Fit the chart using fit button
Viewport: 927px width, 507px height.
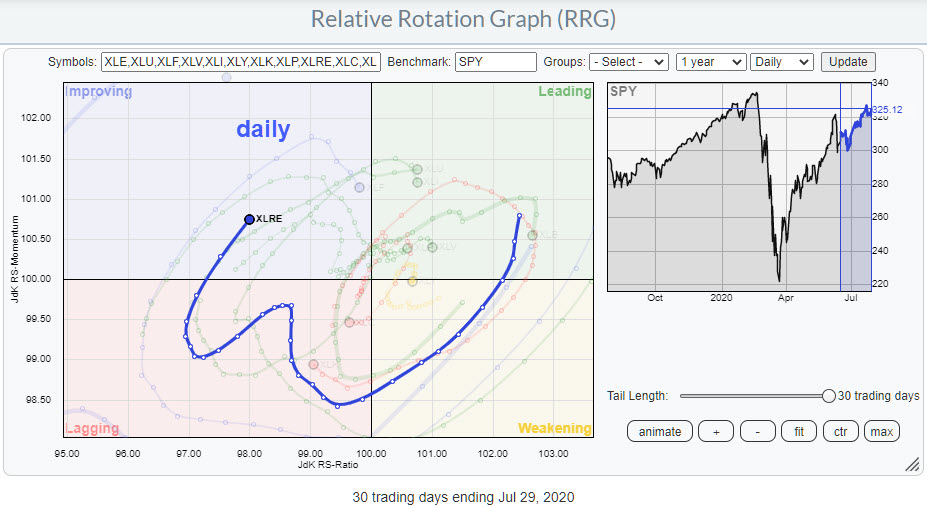click(x=798, y=431)
